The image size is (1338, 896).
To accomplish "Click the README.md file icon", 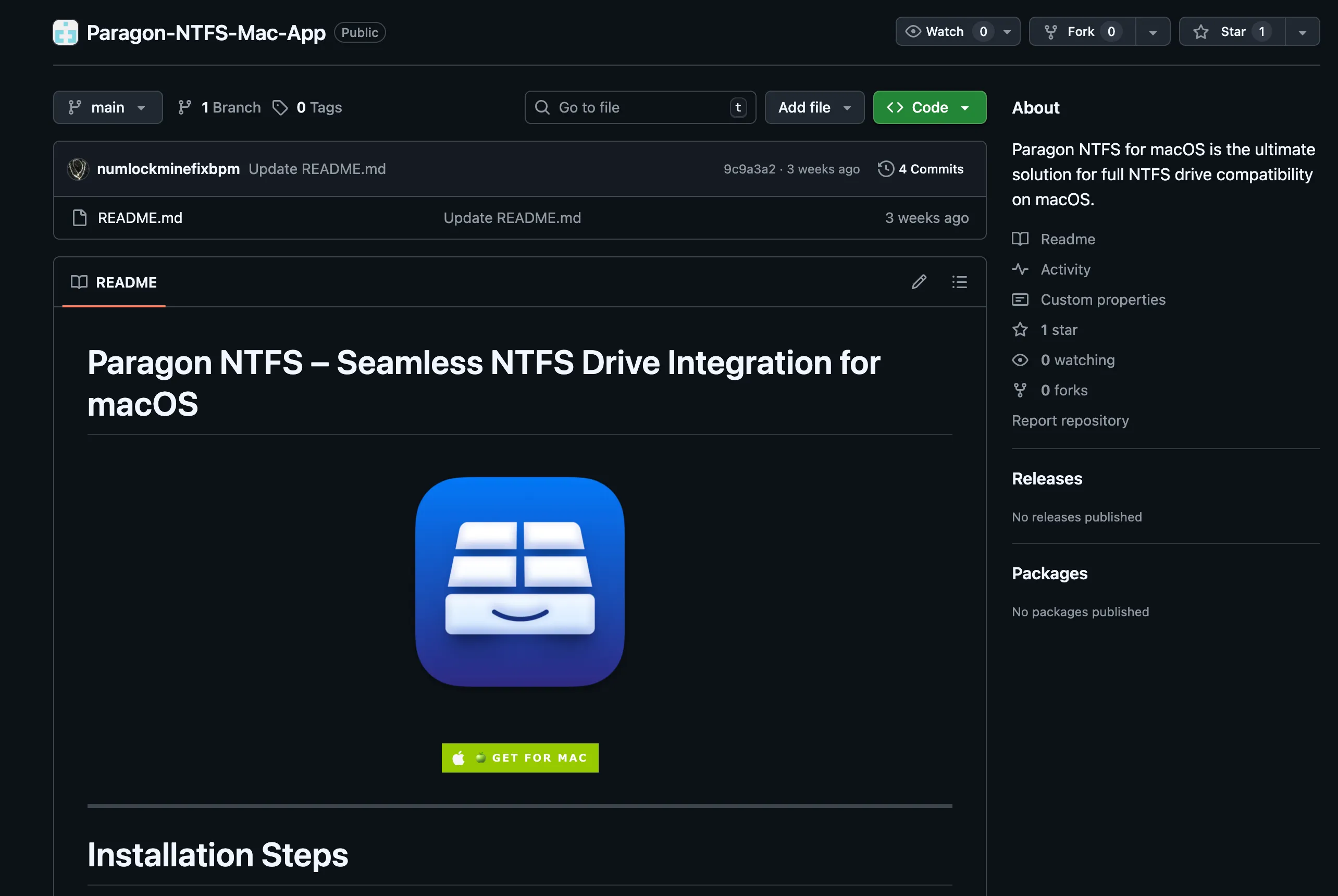I will [x=79, y=218].
